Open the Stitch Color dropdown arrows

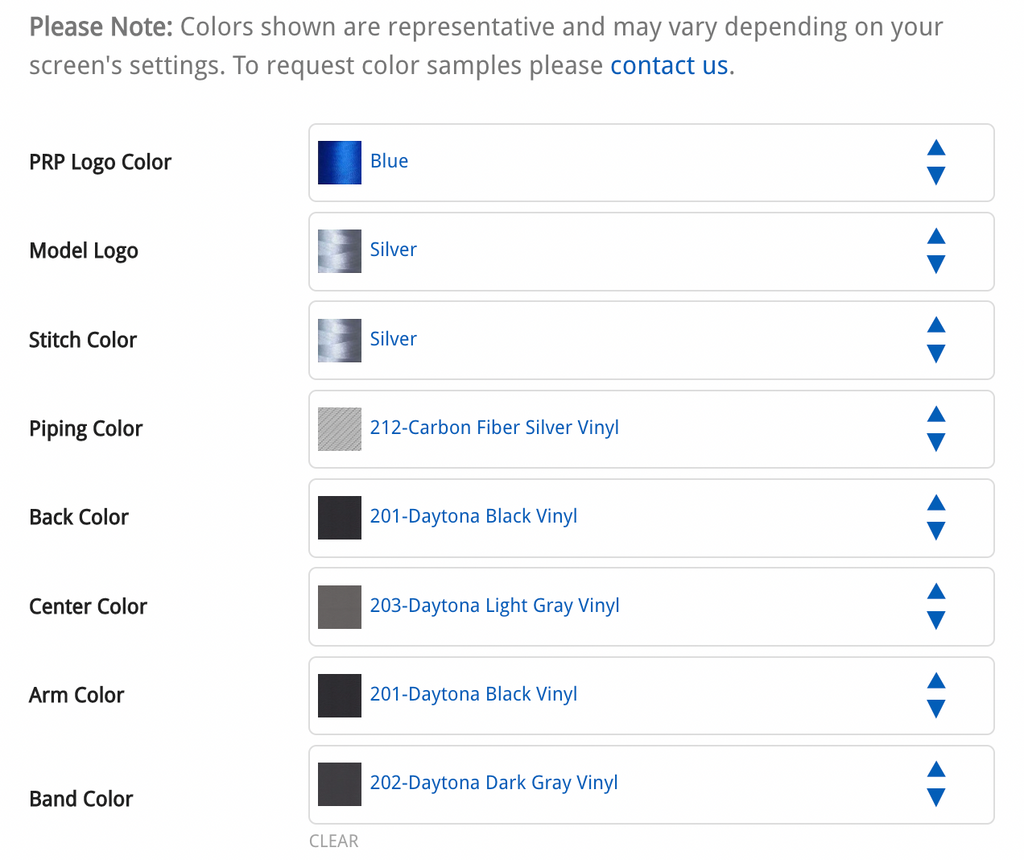tap(936, 340)
